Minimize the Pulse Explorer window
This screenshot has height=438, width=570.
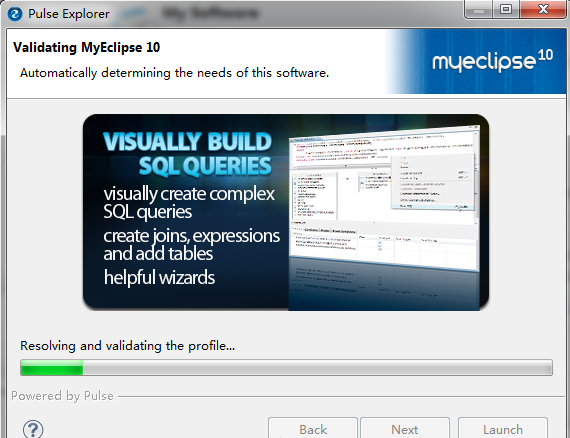pyautogui.click(x=478, y=10)
